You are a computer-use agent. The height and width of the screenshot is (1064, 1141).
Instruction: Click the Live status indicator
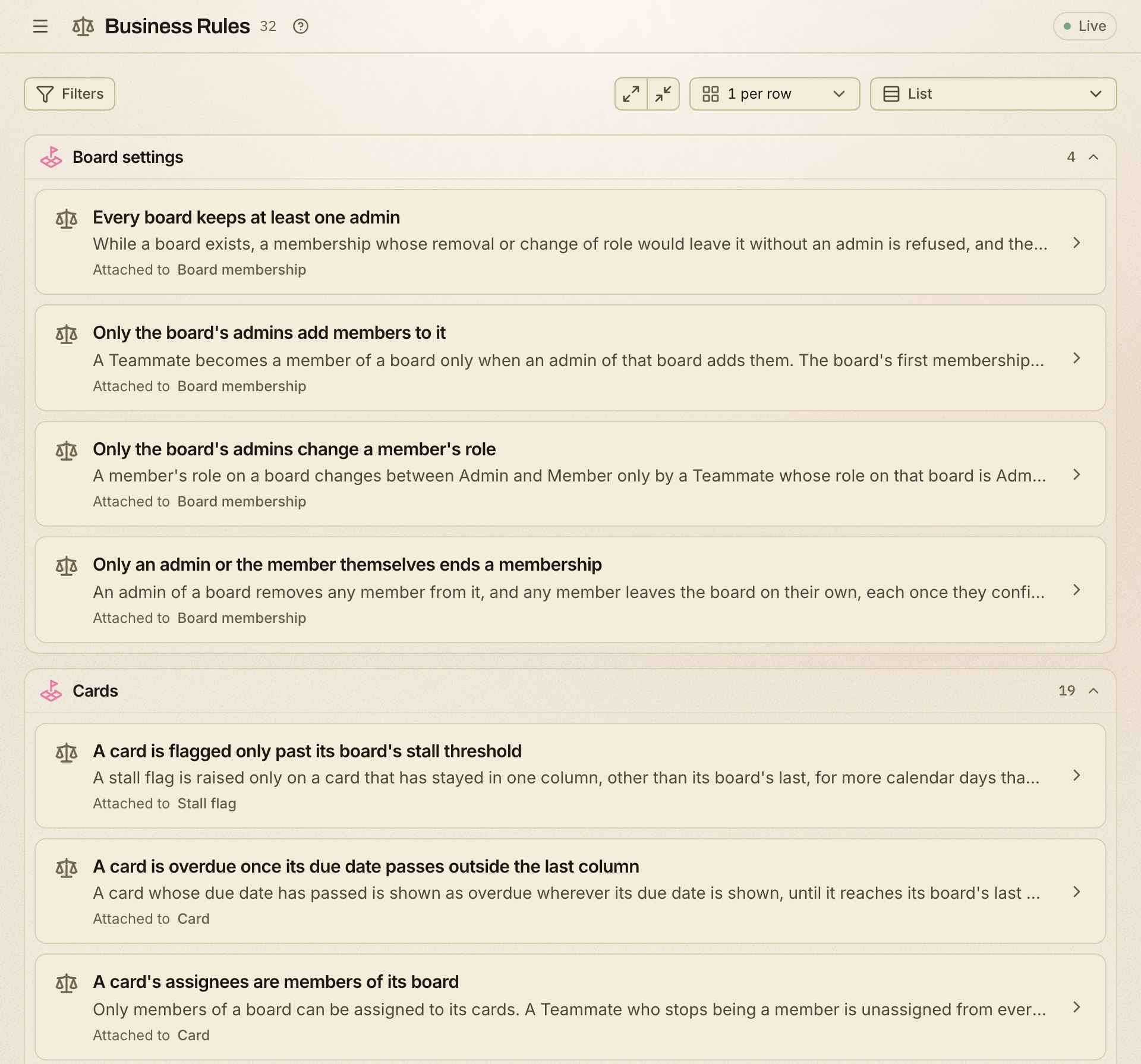tap(1085, 26)
